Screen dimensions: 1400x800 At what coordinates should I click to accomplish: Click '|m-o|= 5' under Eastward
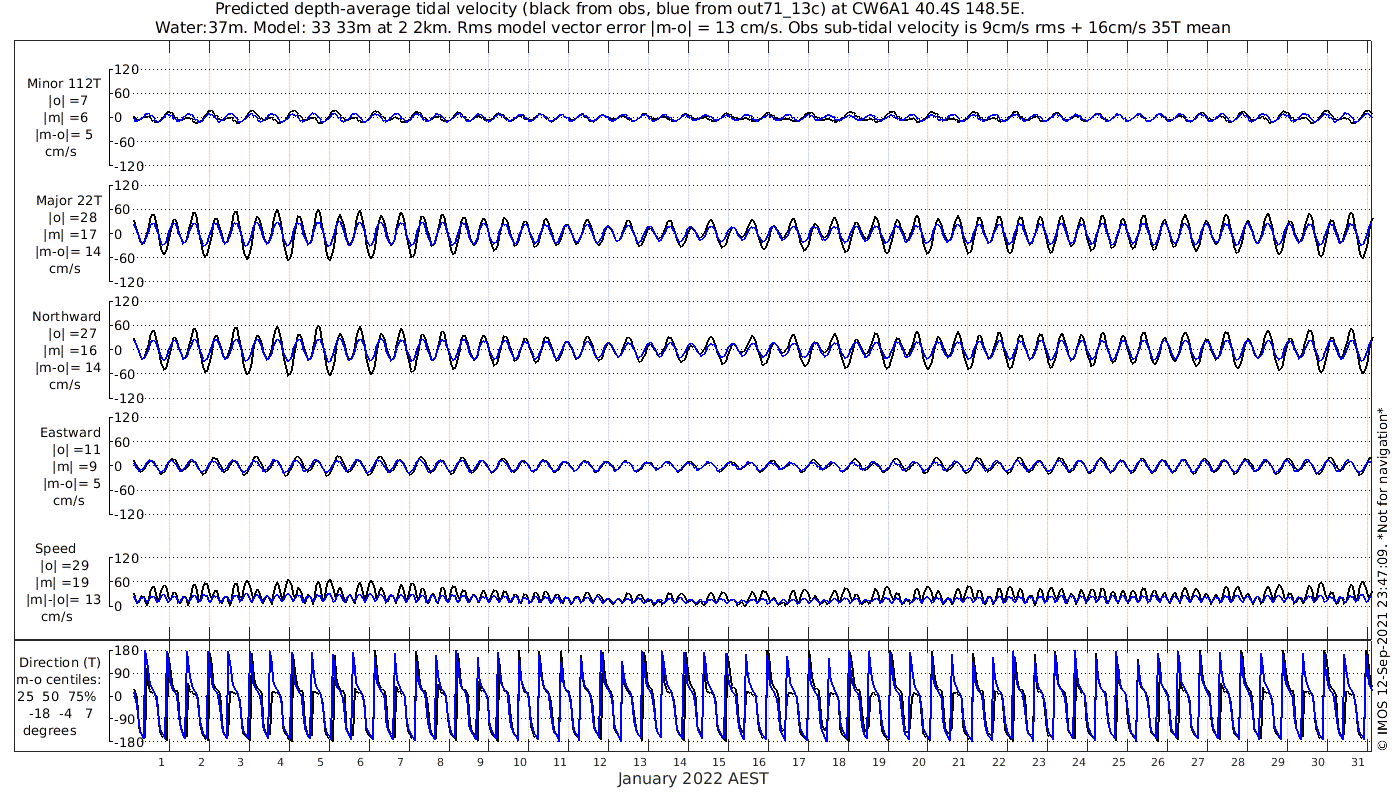pyautogui.click(x=72, y=484)
